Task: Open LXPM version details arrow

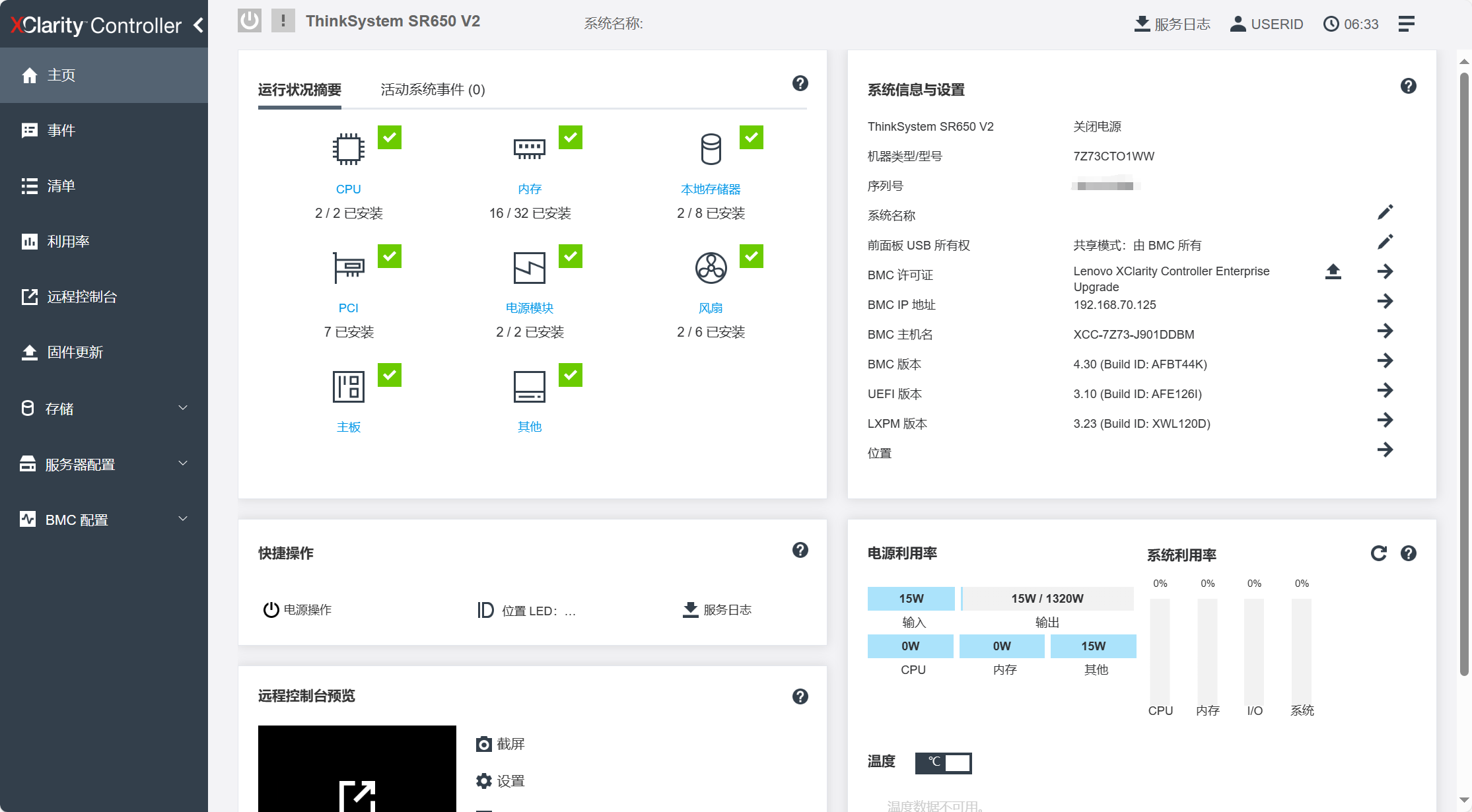Action: [x=1385, y=420]
